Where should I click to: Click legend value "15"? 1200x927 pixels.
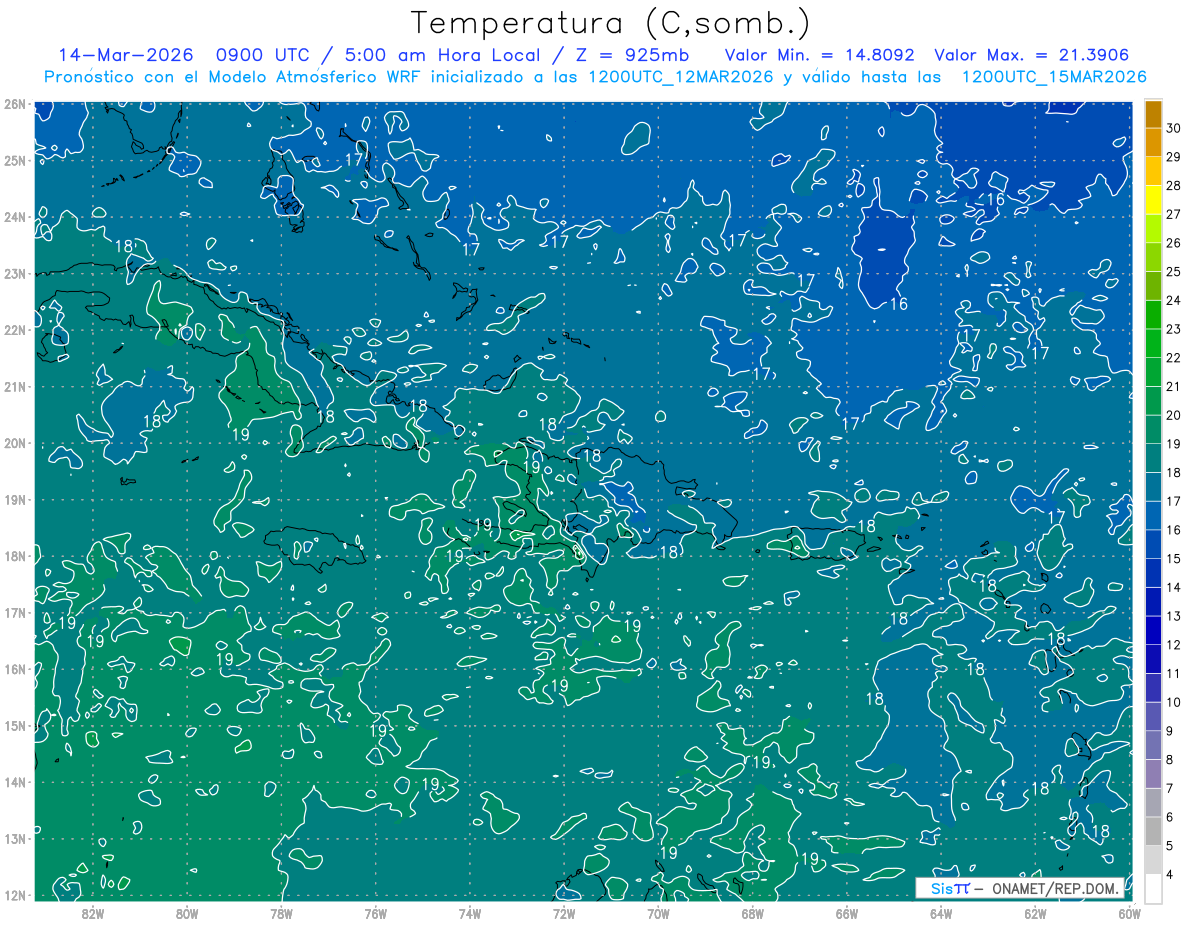point(1173,559)
